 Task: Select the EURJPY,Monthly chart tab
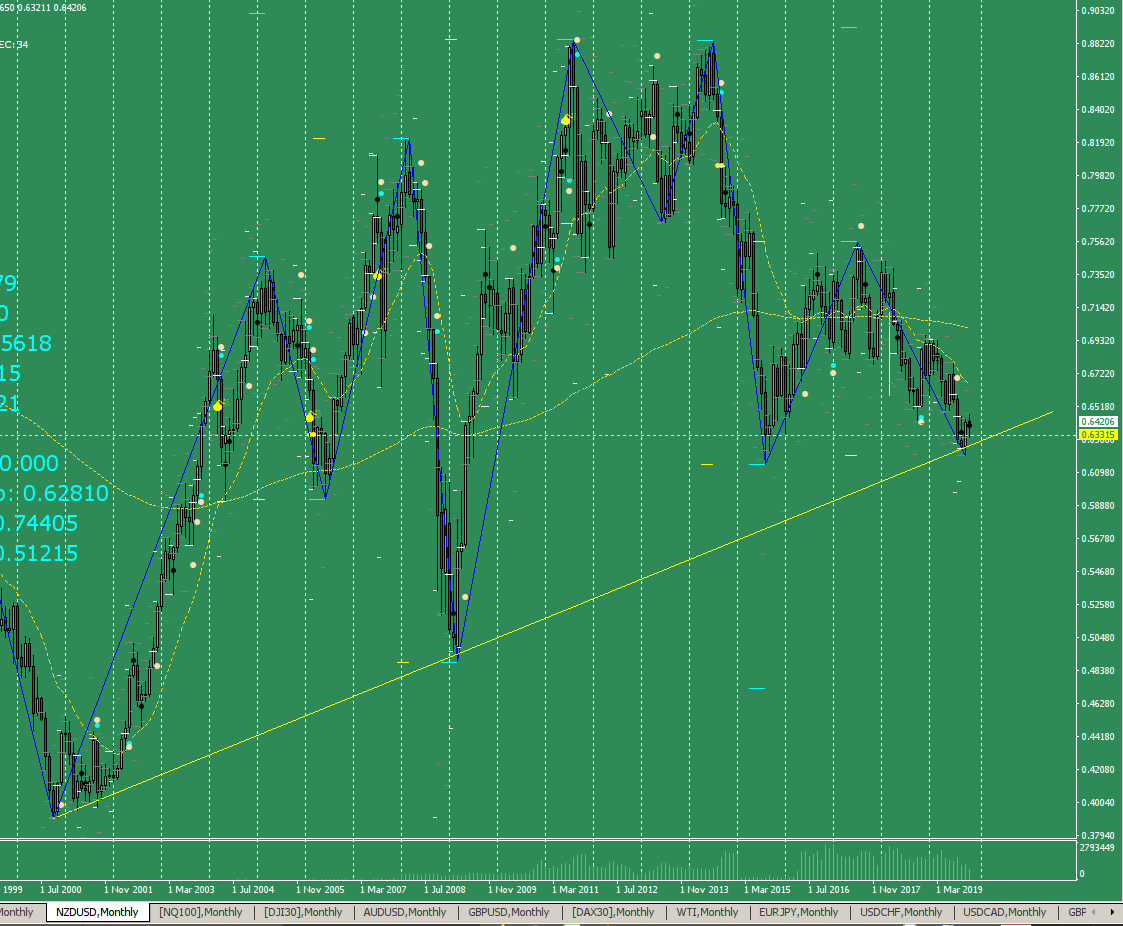tap(799, 912)
